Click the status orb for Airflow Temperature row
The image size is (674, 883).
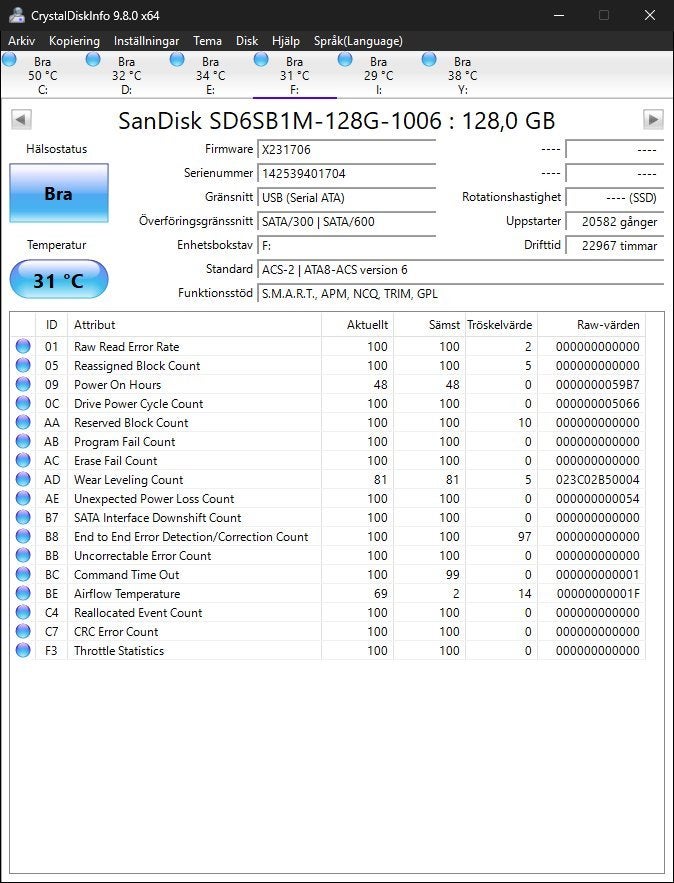[23, 594]
